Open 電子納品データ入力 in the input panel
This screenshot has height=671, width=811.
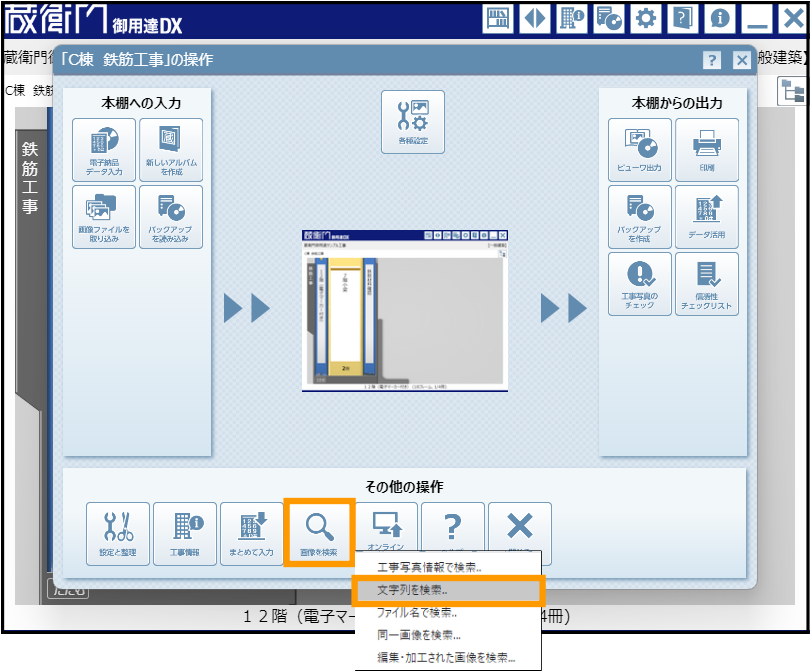click(x=104, y=150)
